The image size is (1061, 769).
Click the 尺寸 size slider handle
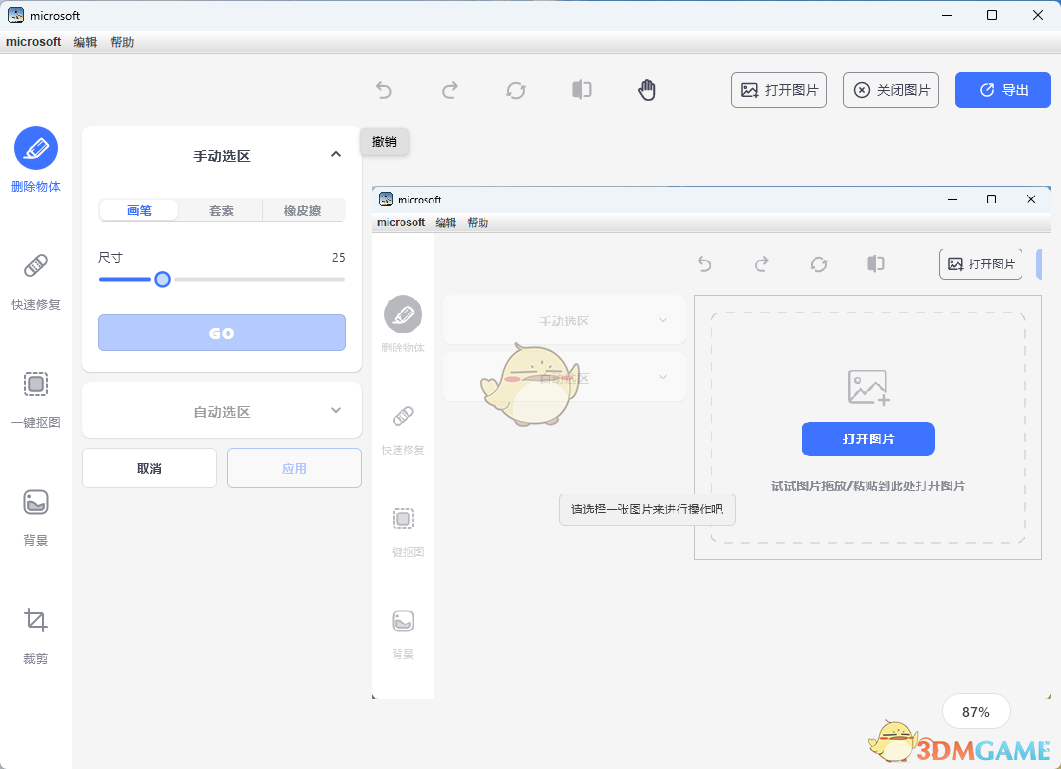tap(162, 279)
